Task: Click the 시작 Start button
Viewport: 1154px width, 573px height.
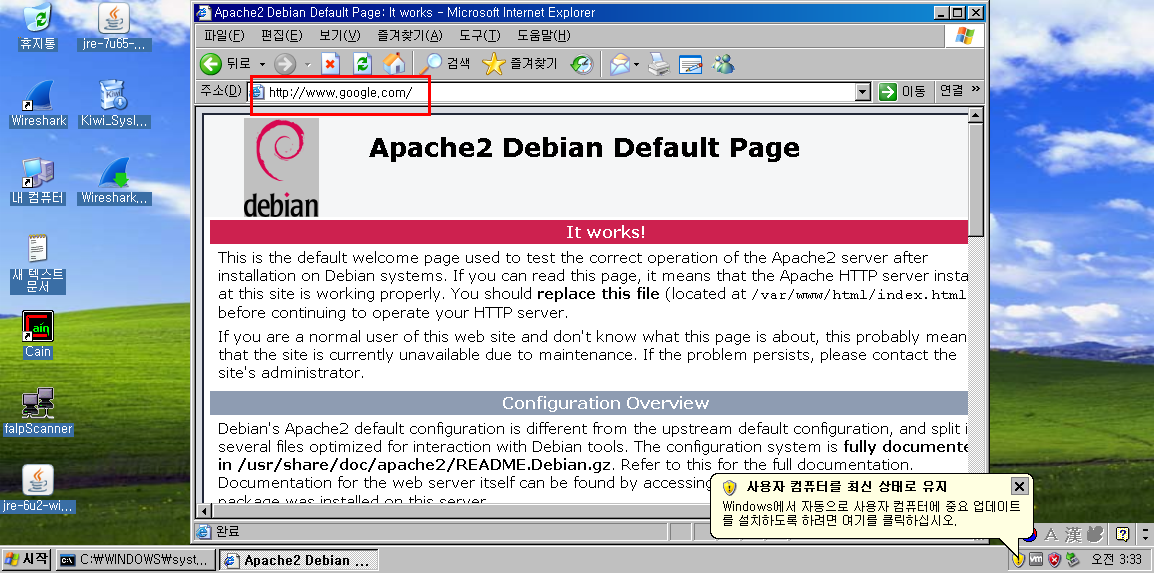Action: [x=27, y=560]
